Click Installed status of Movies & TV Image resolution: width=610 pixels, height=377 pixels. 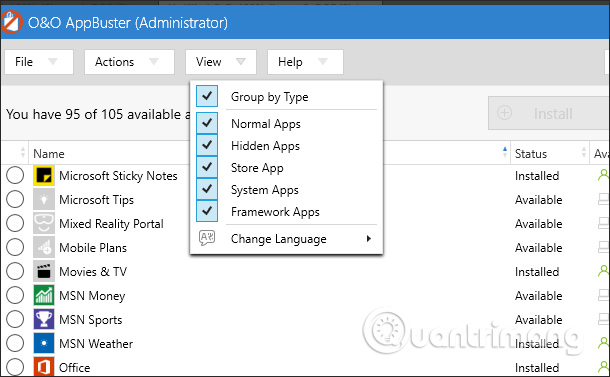(x=537, y=272)
